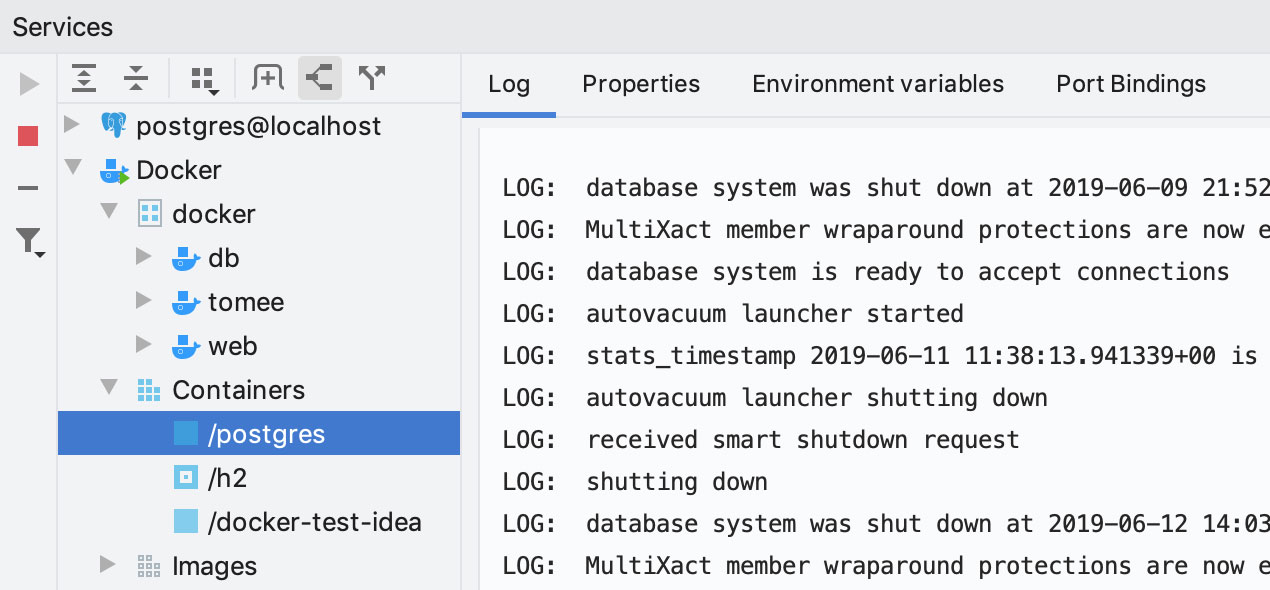The width and height of the screenshot is (1270, 590).
Task: Click the Expand All toolbar icon
Action: click(x=84, y=78)
